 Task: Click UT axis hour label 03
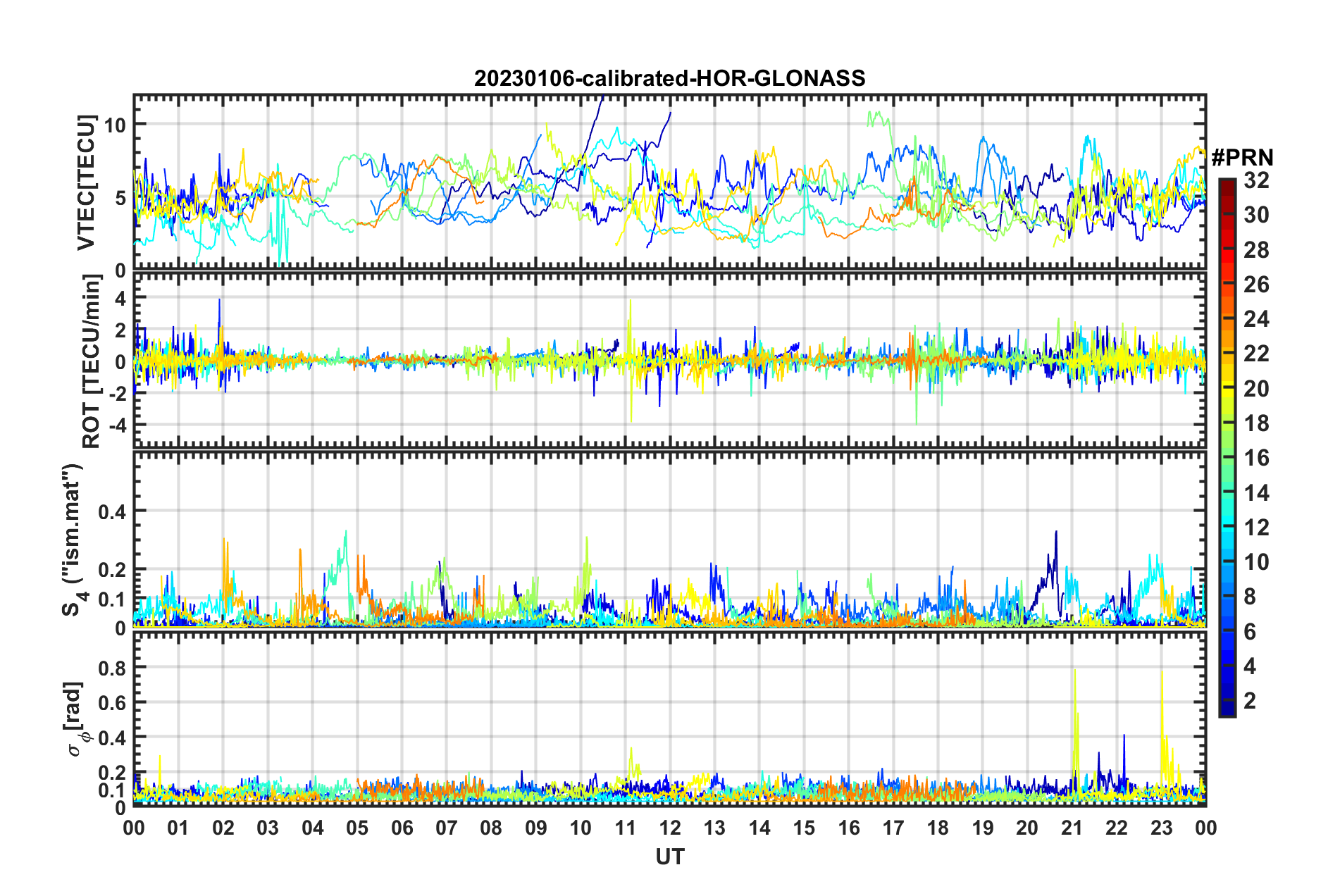[x=268, y=828]
